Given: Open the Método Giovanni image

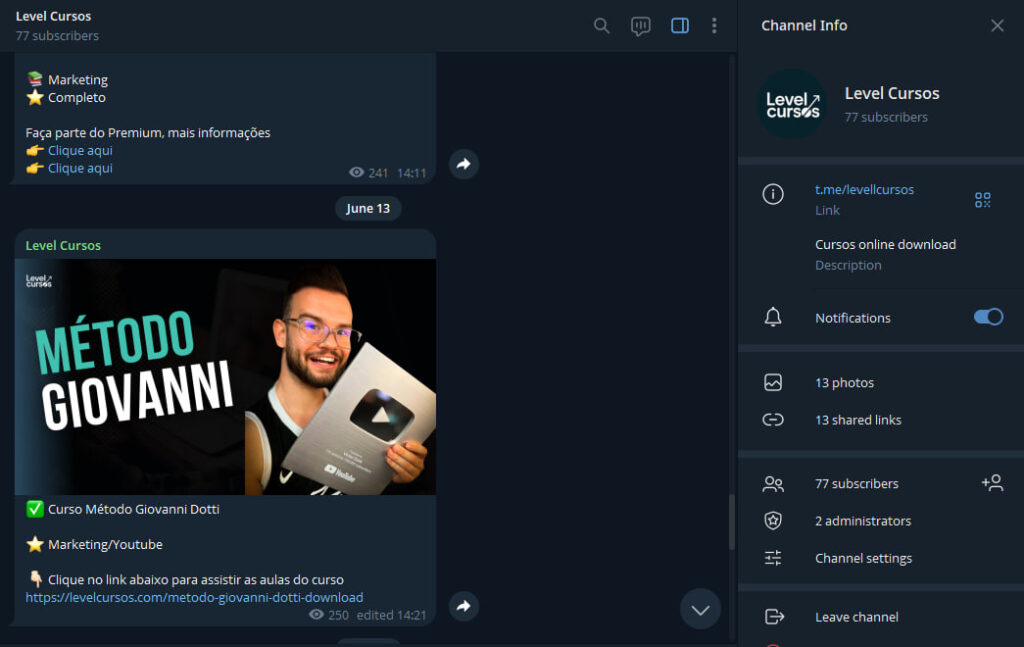Looking at the screenshot, I should (x=225, y=377).
